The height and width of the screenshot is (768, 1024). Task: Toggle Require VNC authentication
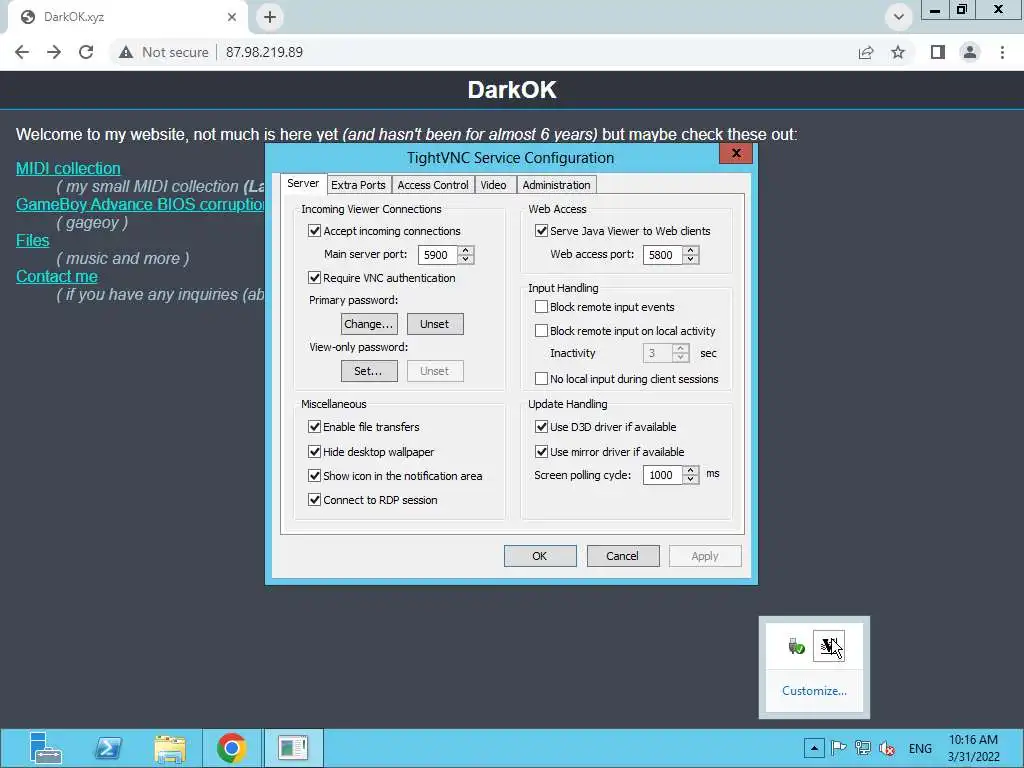pos(315,278)
